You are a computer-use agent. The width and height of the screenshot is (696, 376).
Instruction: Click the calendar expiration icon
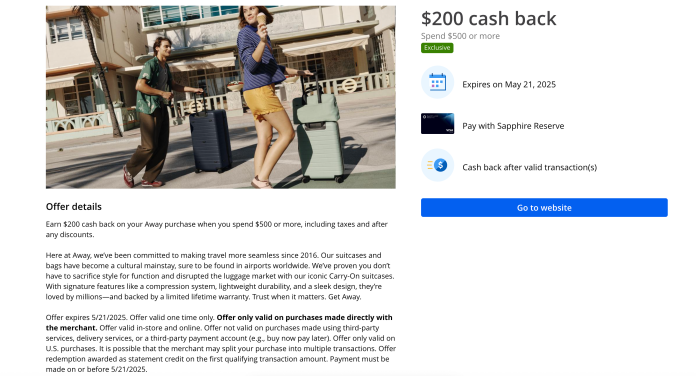[437, 82]
